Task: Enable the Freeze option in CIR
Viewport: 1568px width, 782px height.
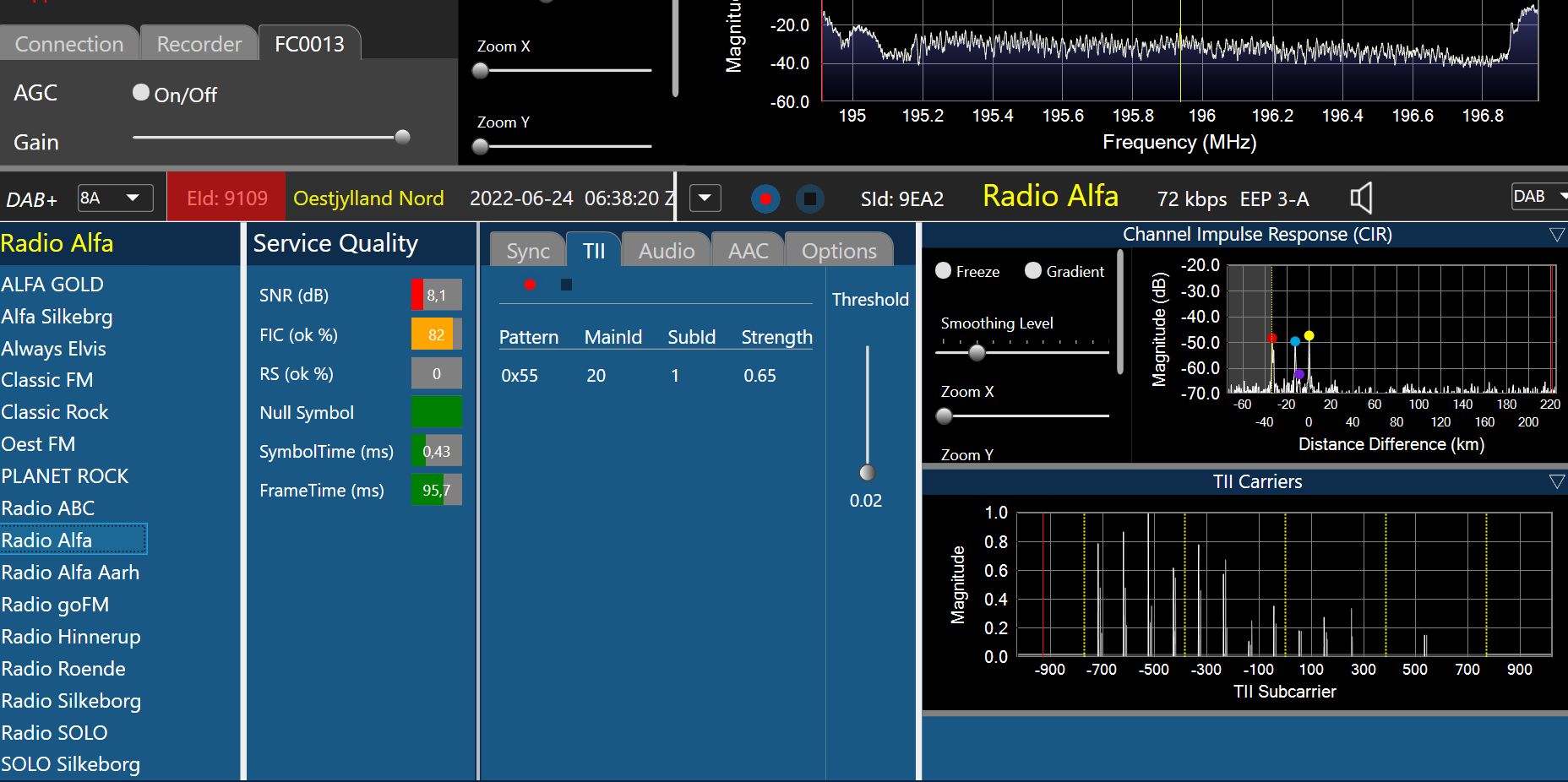Action: pyautogui.click(x=944, y=270)
